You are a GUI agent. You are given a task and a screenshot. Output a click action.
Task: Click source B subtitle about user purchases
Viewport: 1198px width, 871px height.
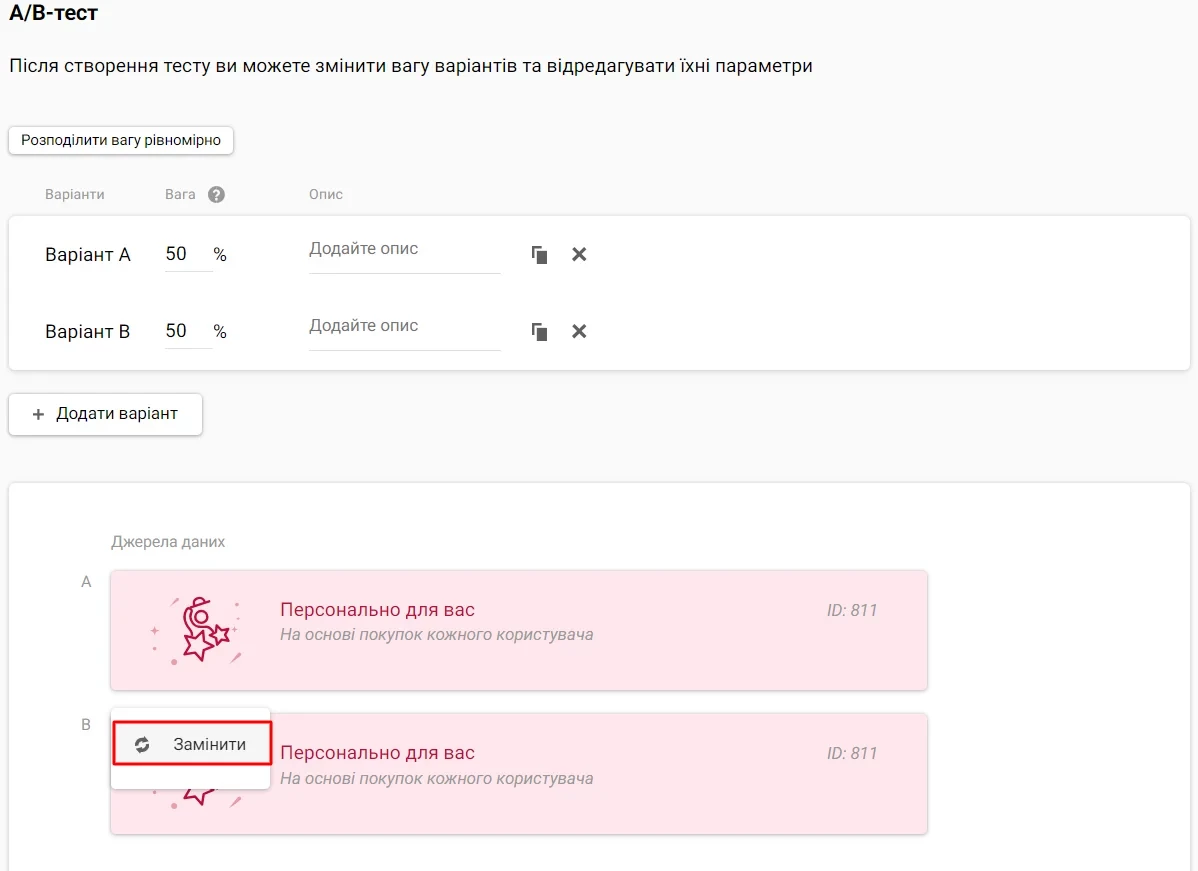click(x=436, y=779)
